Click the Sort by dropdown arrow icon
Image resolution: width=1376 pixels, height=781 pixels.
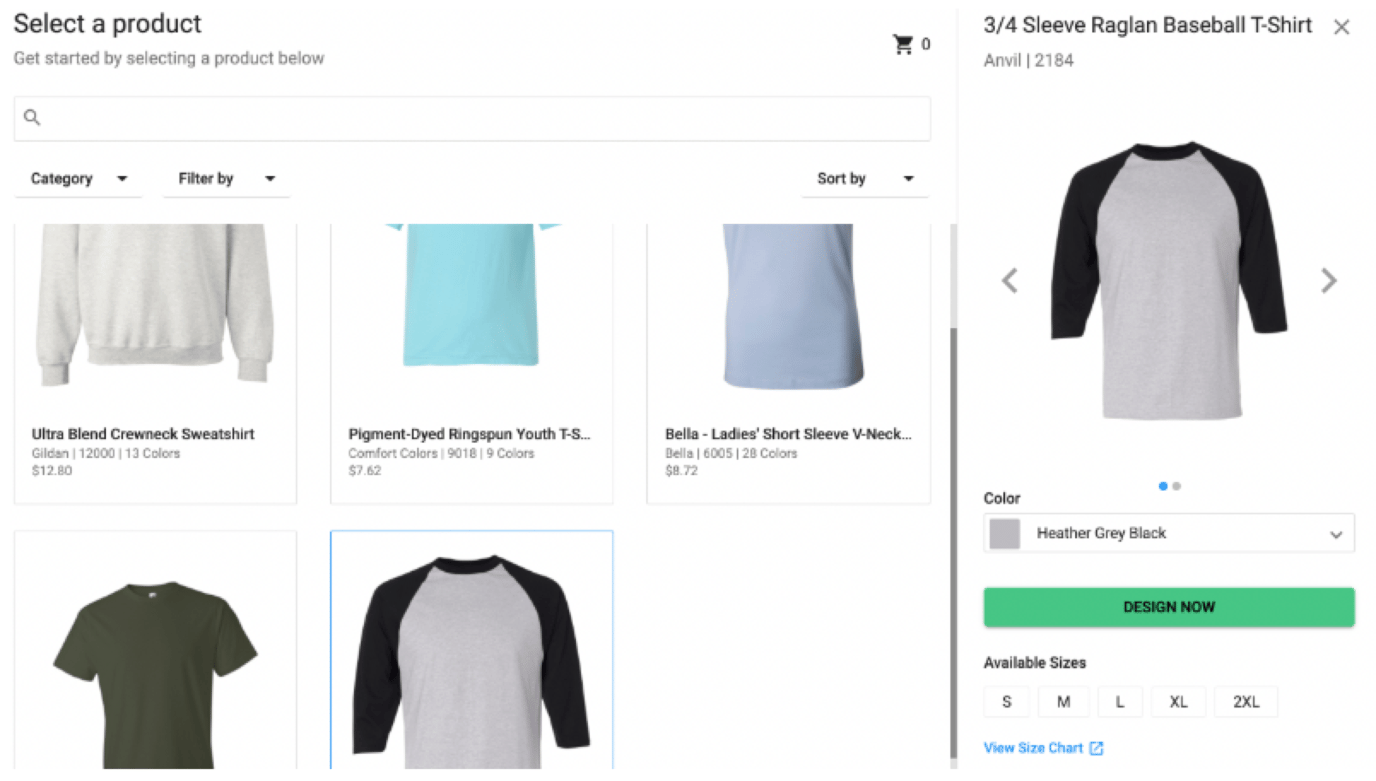point(907,178)
